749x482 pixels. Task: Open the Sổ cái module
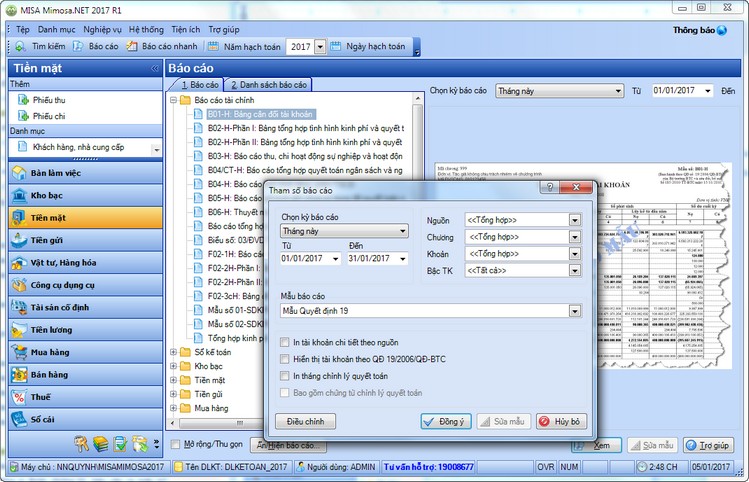pos(86,420)
